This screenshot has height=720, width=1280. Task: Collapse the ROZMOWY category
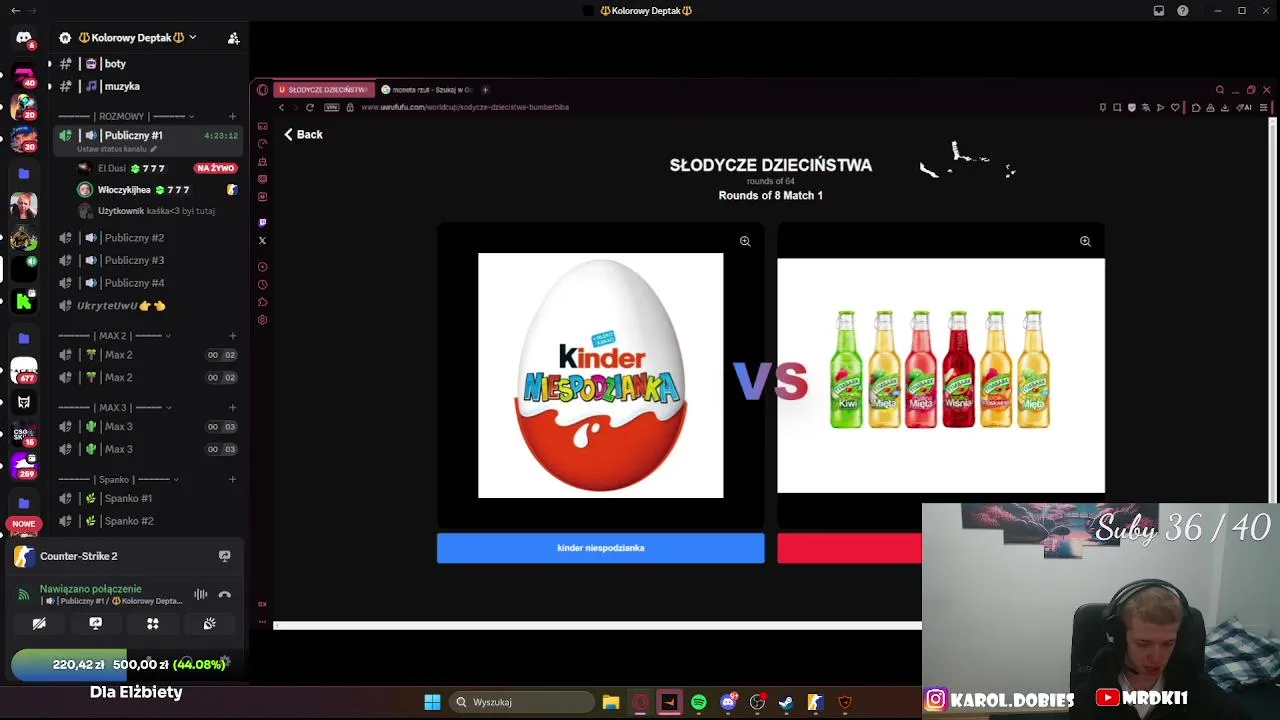(x=125, y=116)
